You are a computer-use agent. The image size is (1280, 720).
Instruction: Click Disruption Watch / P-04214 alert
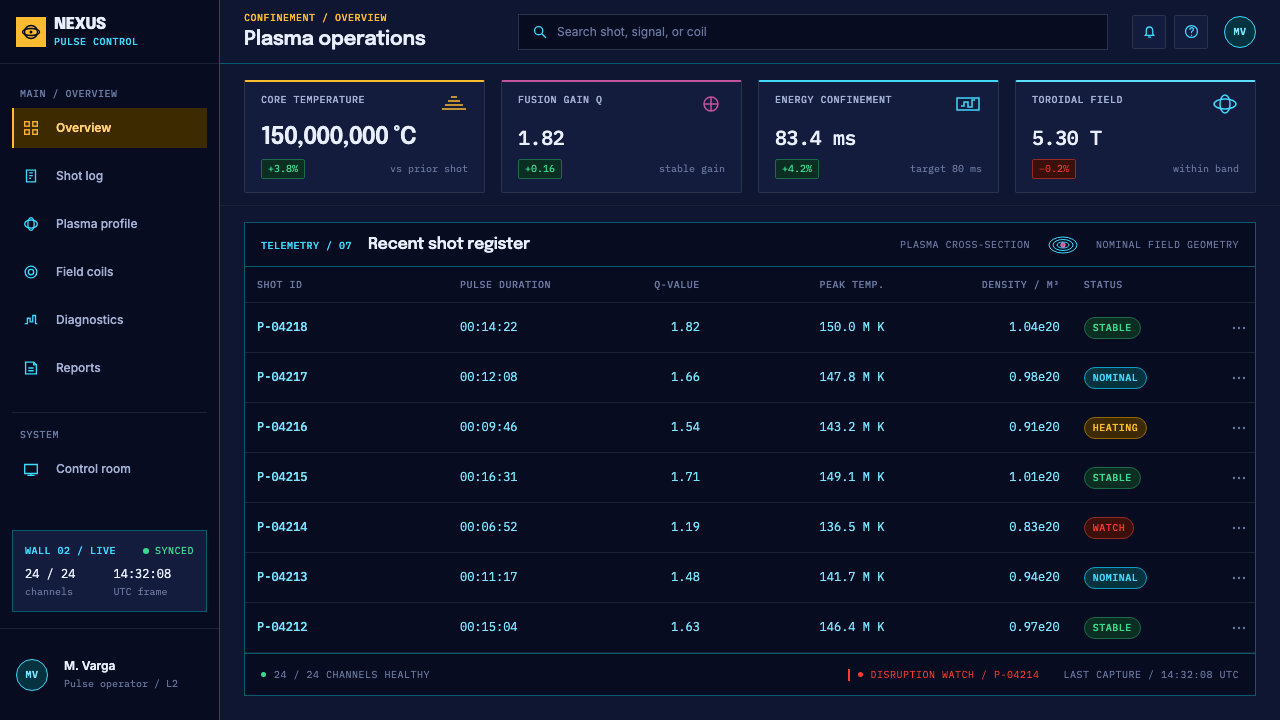pyautogui.click(x=944, y=675)
